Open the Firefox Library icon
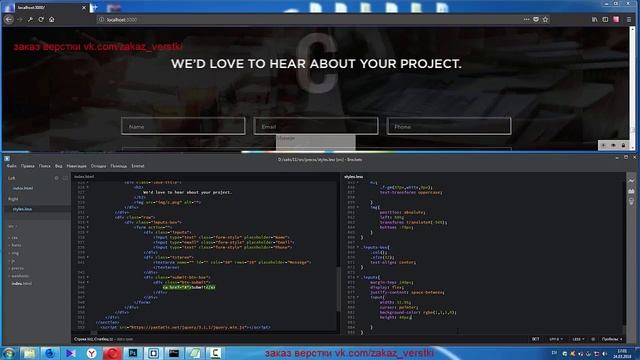 click(595, 19)
